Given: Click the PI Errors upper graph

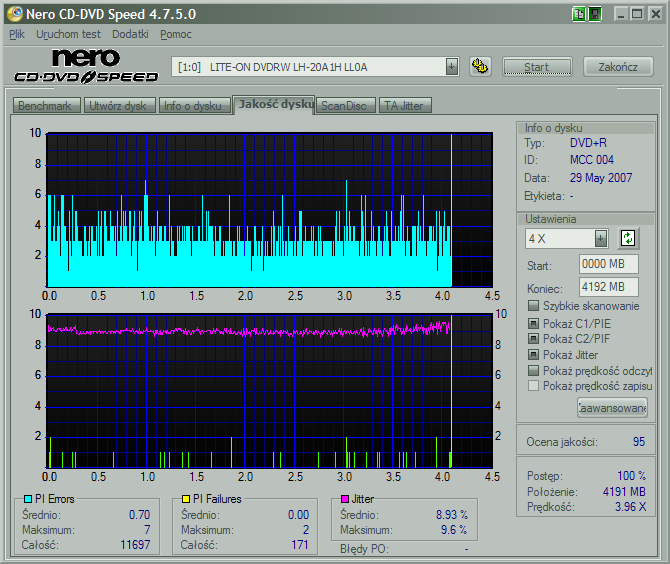Looking at the screenshot, I should (x=270, y=210).
